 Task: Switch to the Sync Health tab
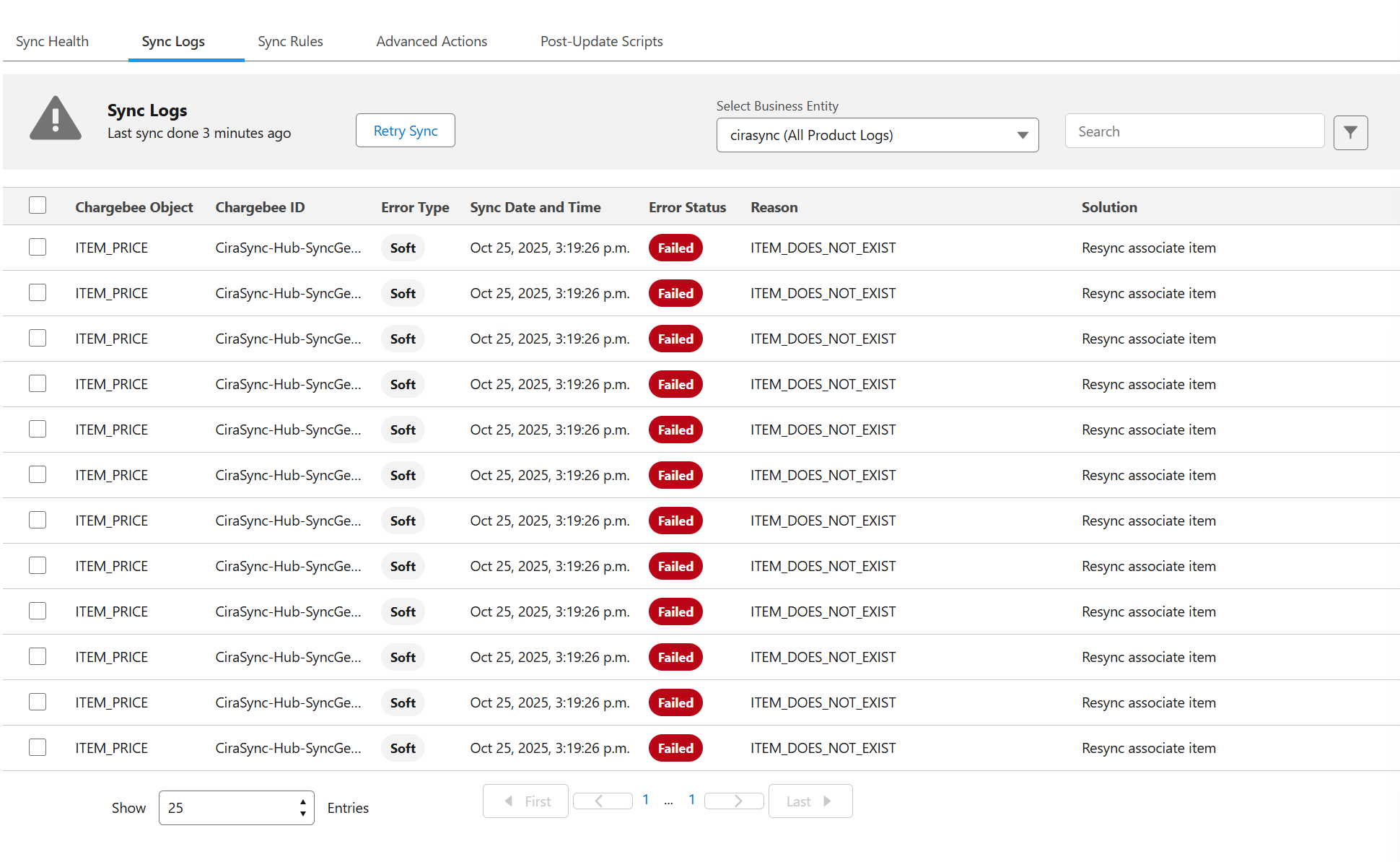pyautogui.click(x=52, y=41)
